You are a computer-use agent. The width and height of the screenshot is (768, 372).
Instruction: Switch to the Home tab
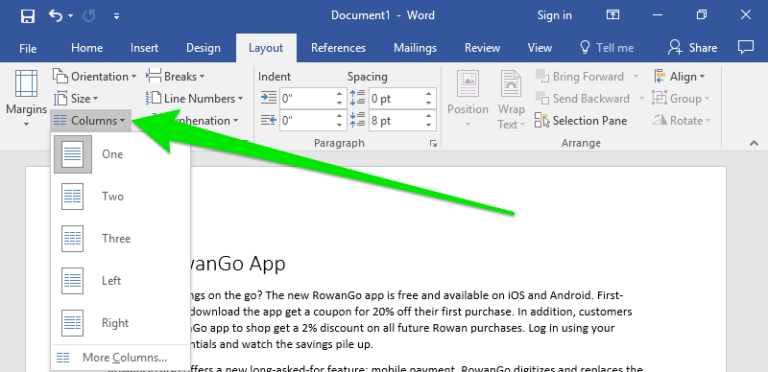[87, 48]
